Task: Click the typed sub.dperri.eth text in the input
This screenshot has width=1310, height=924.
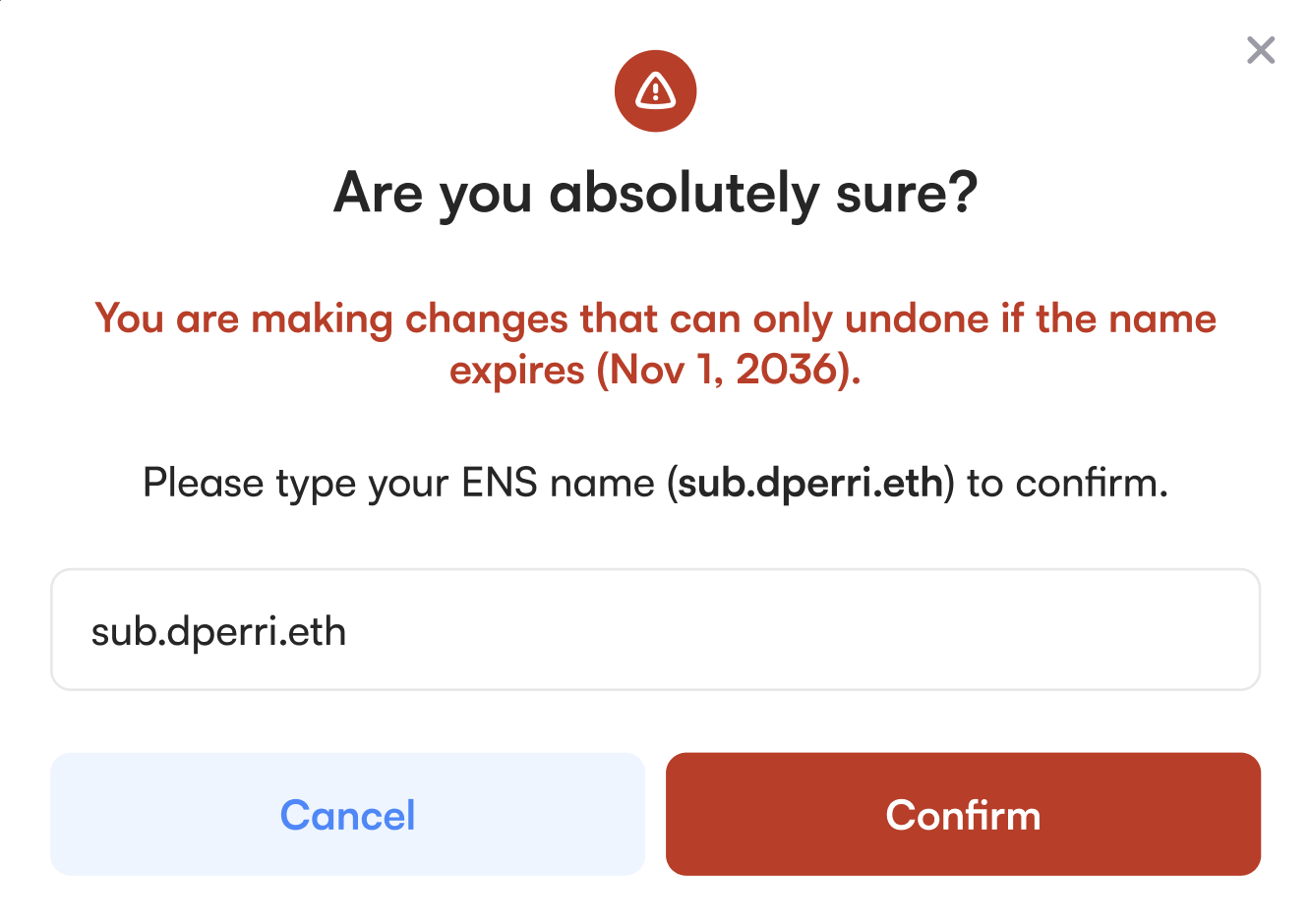Action: point(218,632)
